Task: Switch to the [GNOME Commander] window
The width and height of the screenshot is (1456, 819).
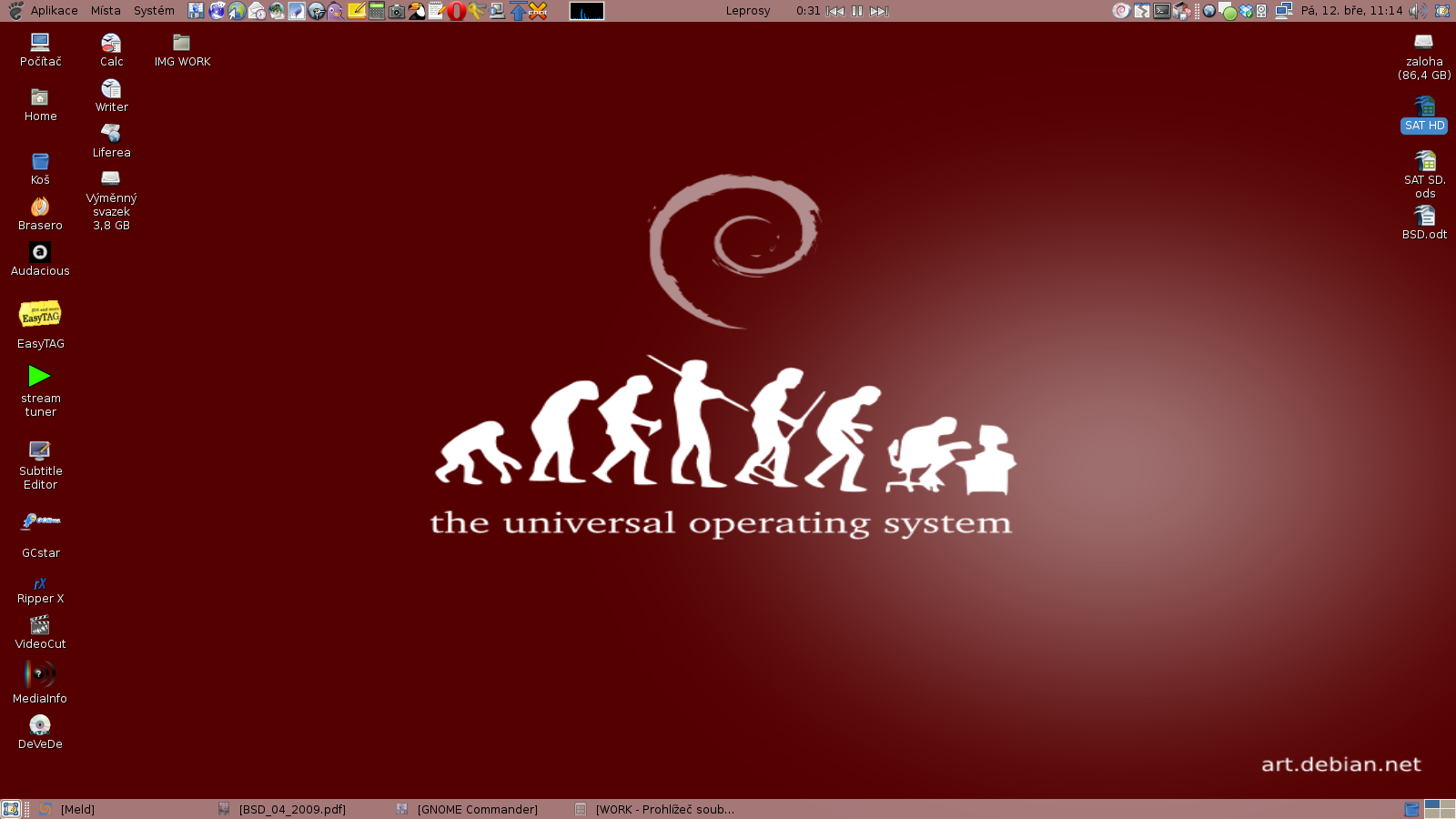Action: (480, 809)
